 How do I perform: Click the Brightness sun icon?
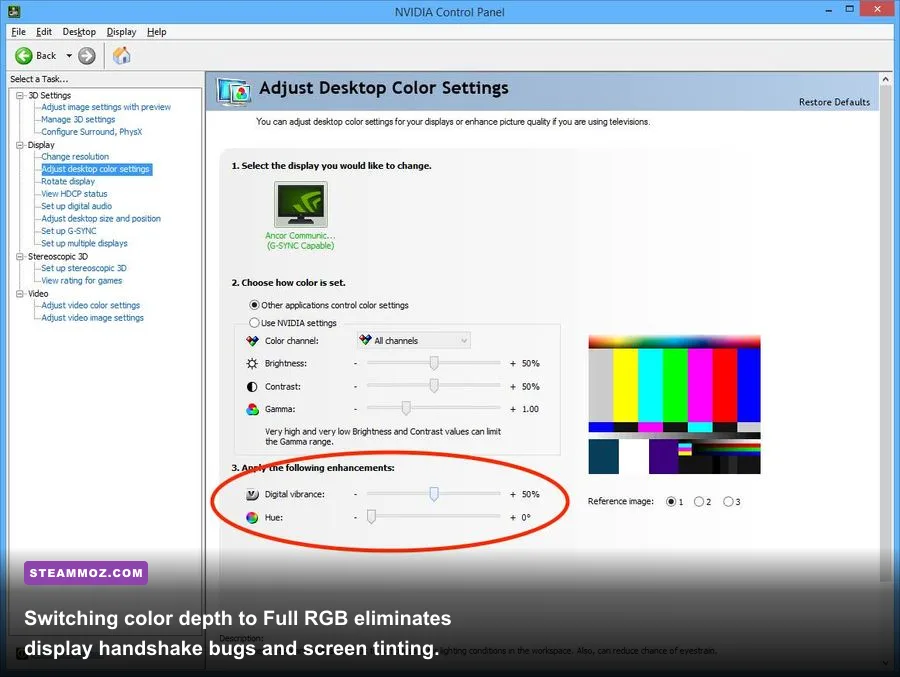(x=252, y=363)
